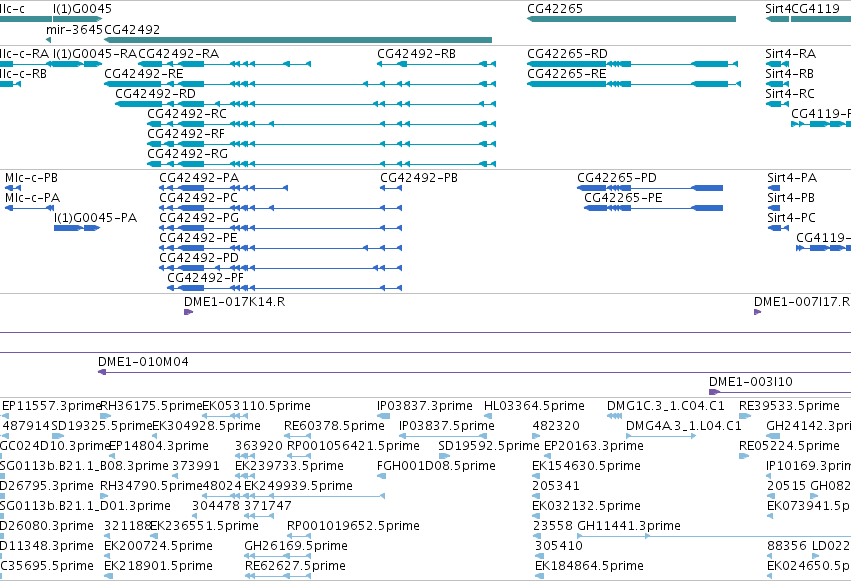Click EST DMG1C.3_1.C04.C1
The image size is (851, 581).
[x=614, y=416]
